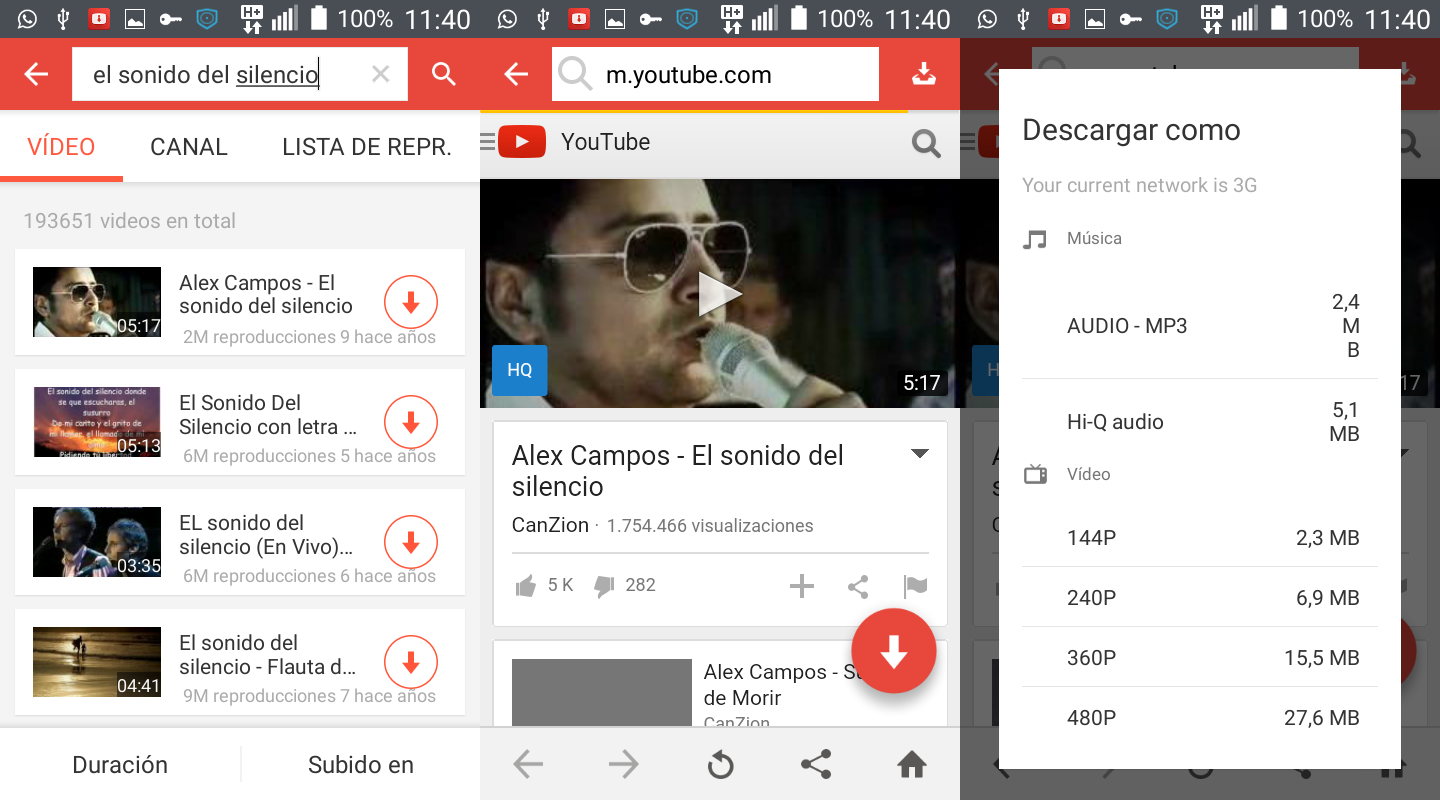Sort results by Duración
The height and width of the screenshot is (800, 1440).
pos(120,765)
